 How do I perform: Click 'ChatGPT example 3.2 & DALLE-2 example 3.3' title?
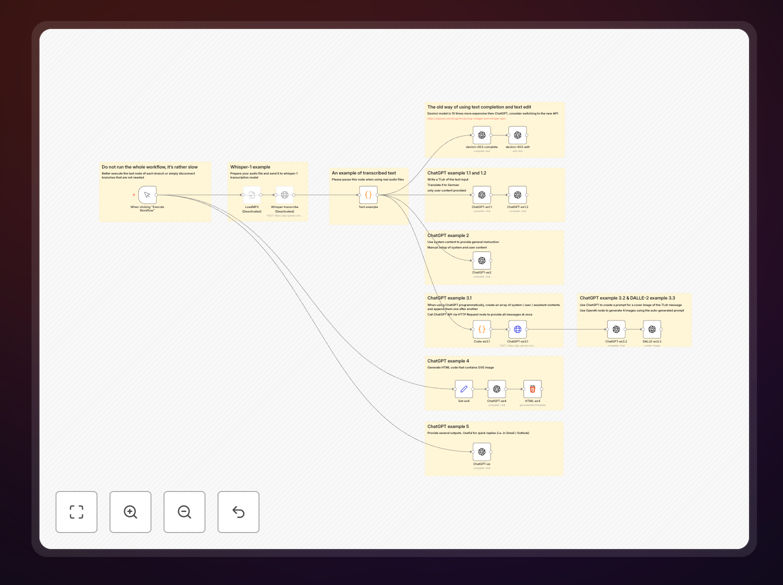(x=627, y=298)
